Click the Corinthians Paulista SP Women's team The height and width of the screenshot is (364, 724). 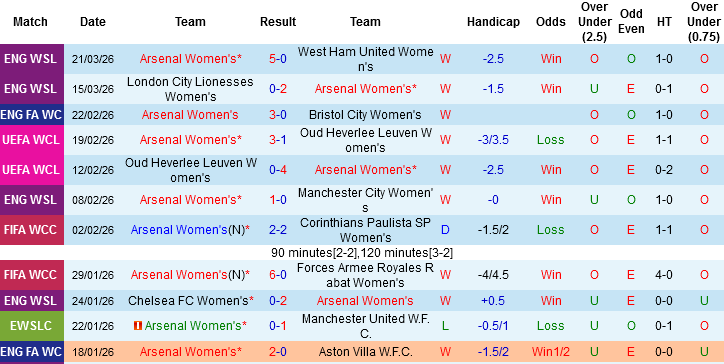coord(365,230)
